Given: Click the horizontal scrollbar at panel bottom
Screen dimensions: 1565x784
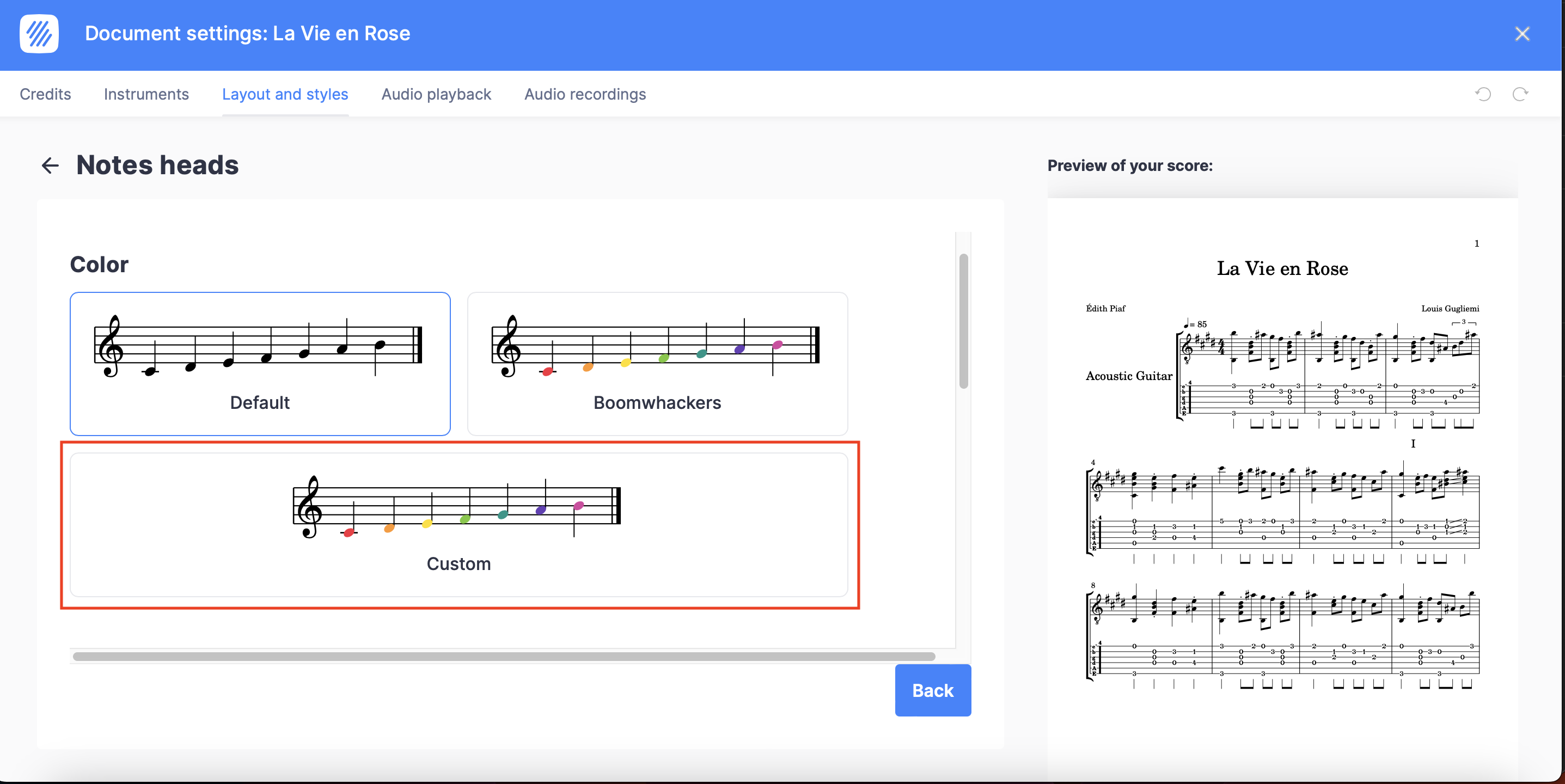Looking at the screenshot, I should [503, 656].
